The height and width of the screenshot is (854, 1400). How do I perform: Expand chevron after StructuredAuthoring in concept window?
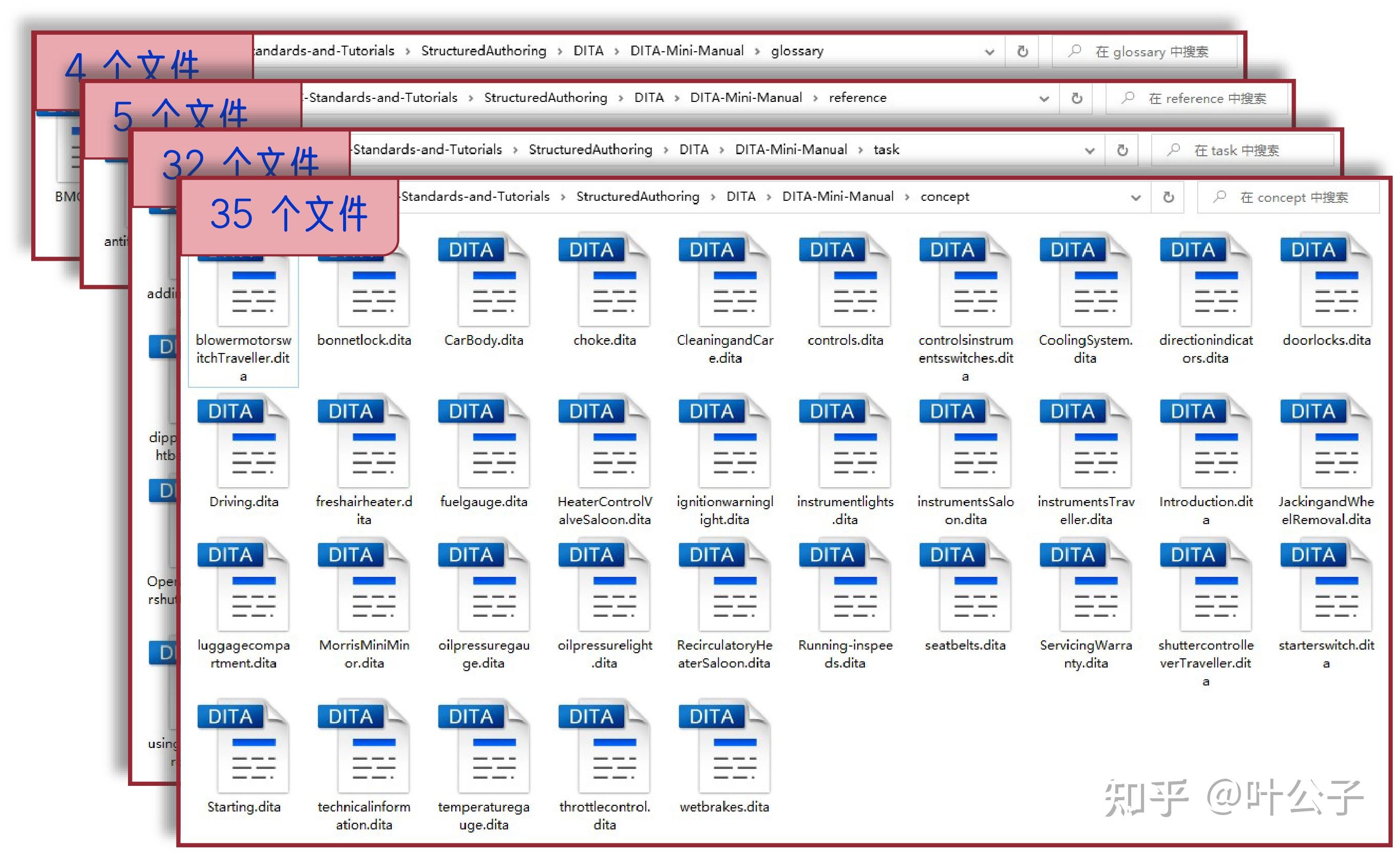click(713, 197)
